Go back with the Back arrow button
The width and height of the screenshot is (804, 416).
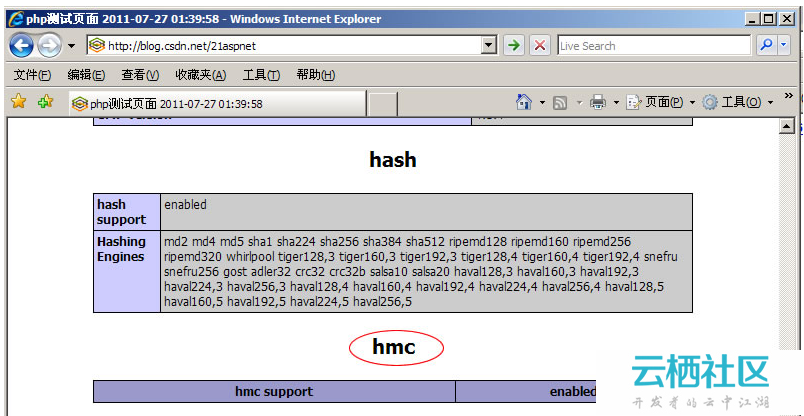coord(22,46)
